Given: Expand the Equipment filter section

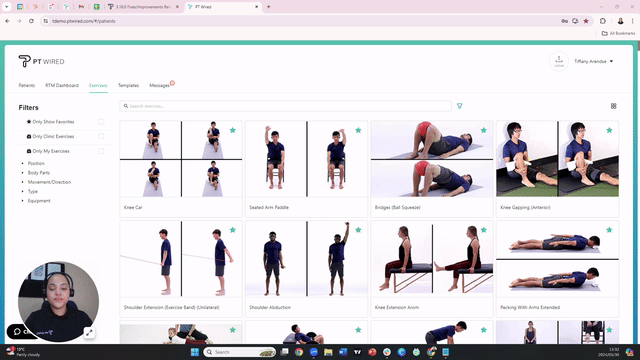Looking at the screenshot, I should point(39,201).
